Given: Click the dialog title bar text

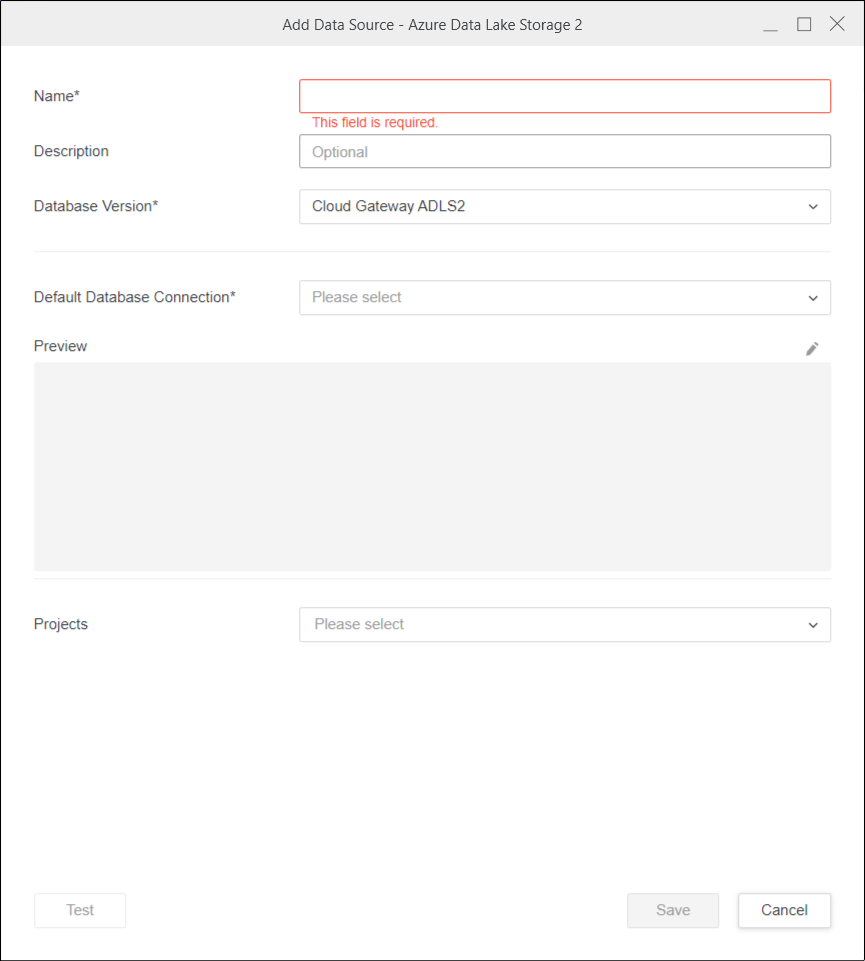Looking at the screenshot, I should (x=432, y=25).
